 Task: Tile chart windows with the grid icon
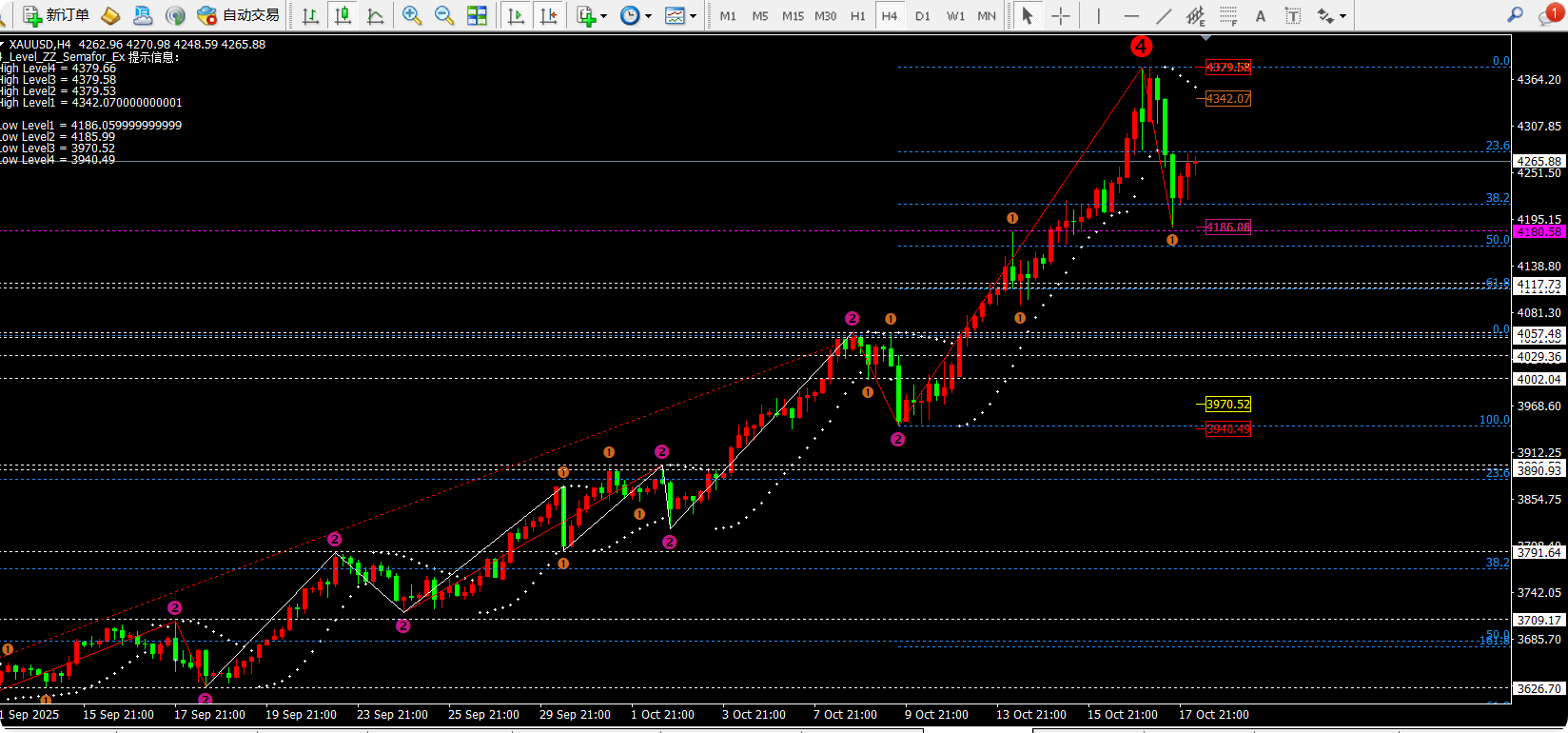click(x=477, y=15)
